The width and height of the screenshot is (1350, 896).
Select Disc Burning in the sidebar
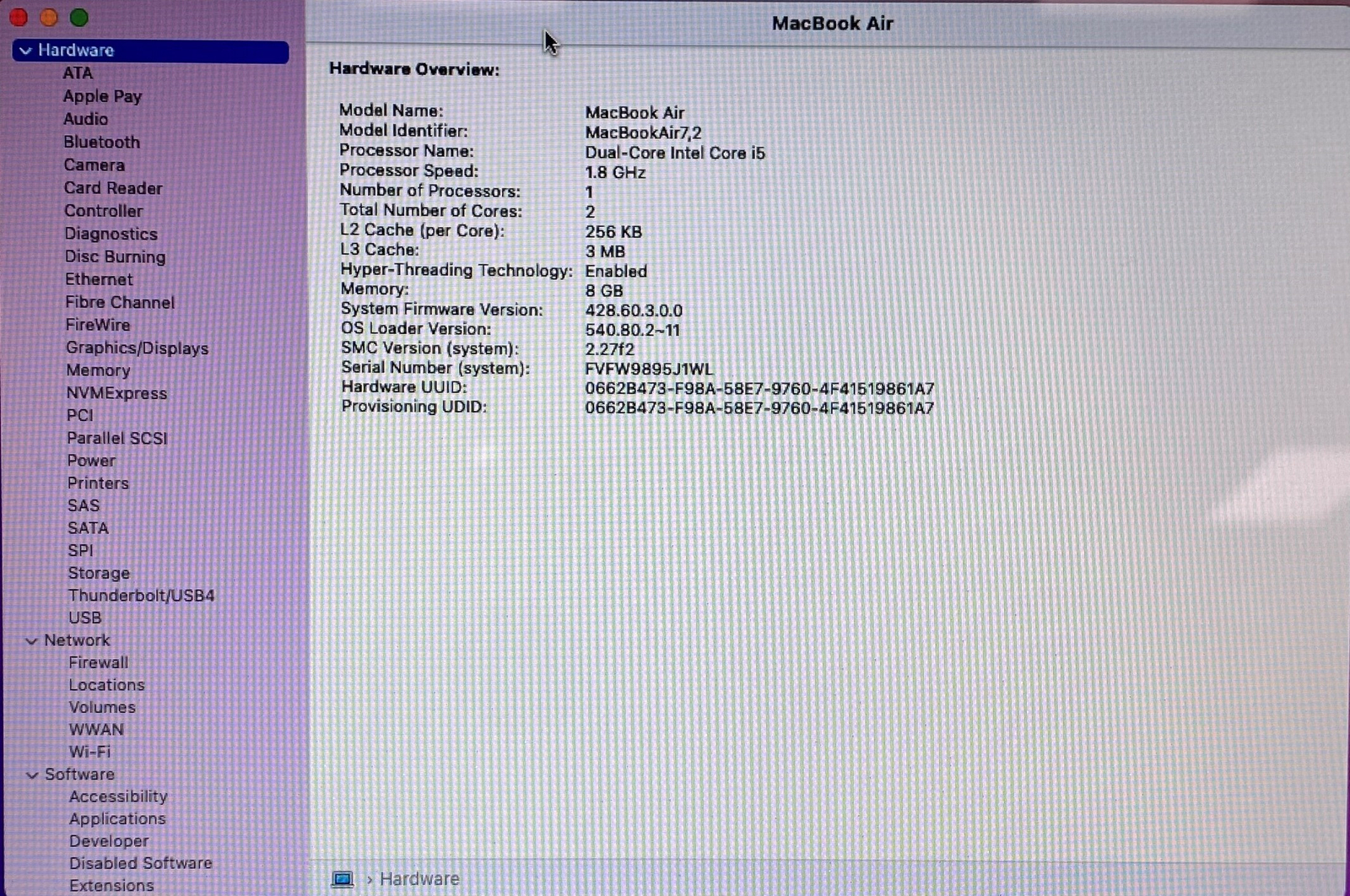tap(115, 256)
